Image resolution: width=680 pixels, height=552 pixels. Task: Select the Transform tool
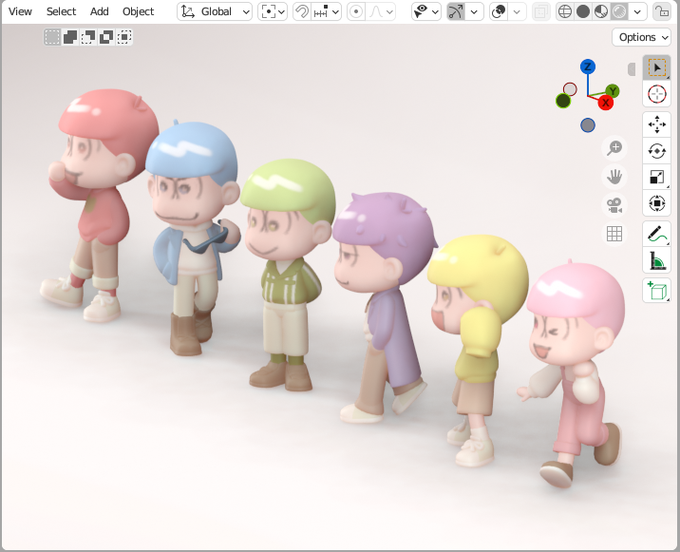click(657, 203)
